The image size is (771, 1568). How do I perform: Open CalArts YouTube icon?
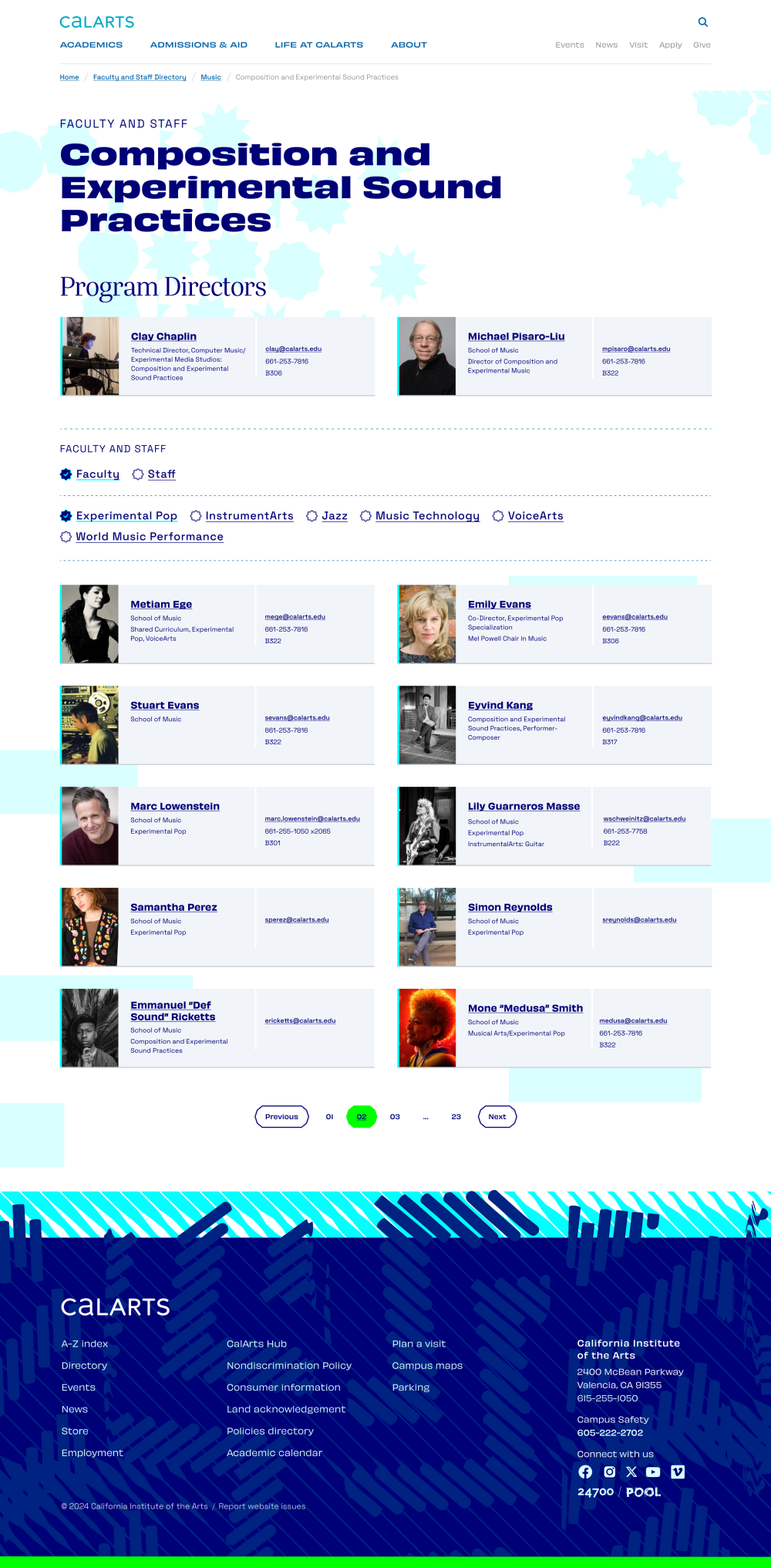[x=653, y=1472]
